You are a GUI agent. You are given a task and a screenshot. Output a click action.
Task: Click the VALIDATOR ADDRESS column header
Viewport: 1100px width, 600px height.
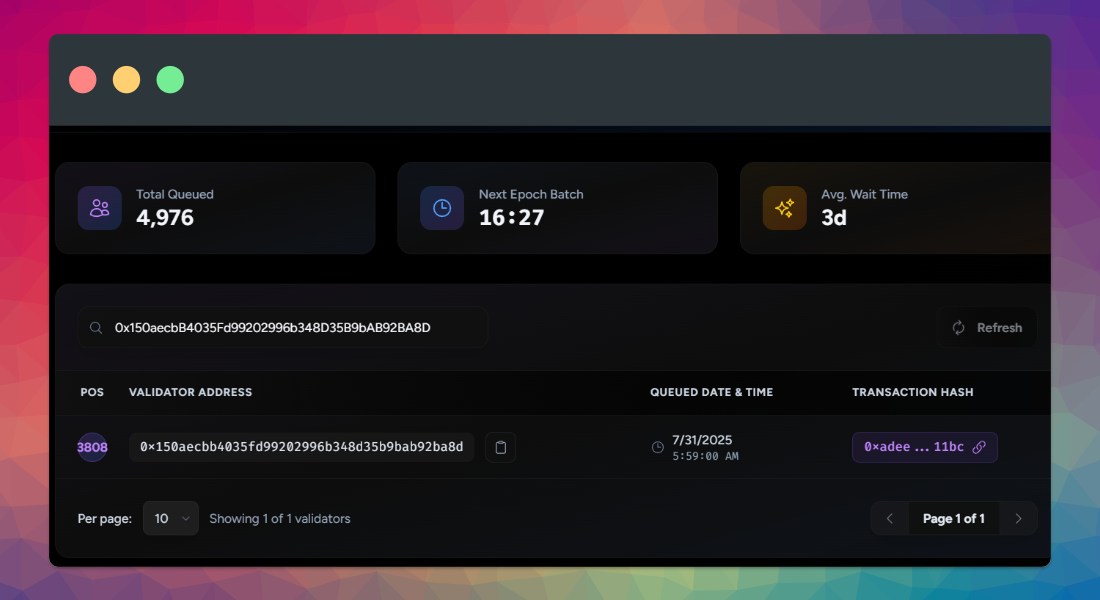190,392
